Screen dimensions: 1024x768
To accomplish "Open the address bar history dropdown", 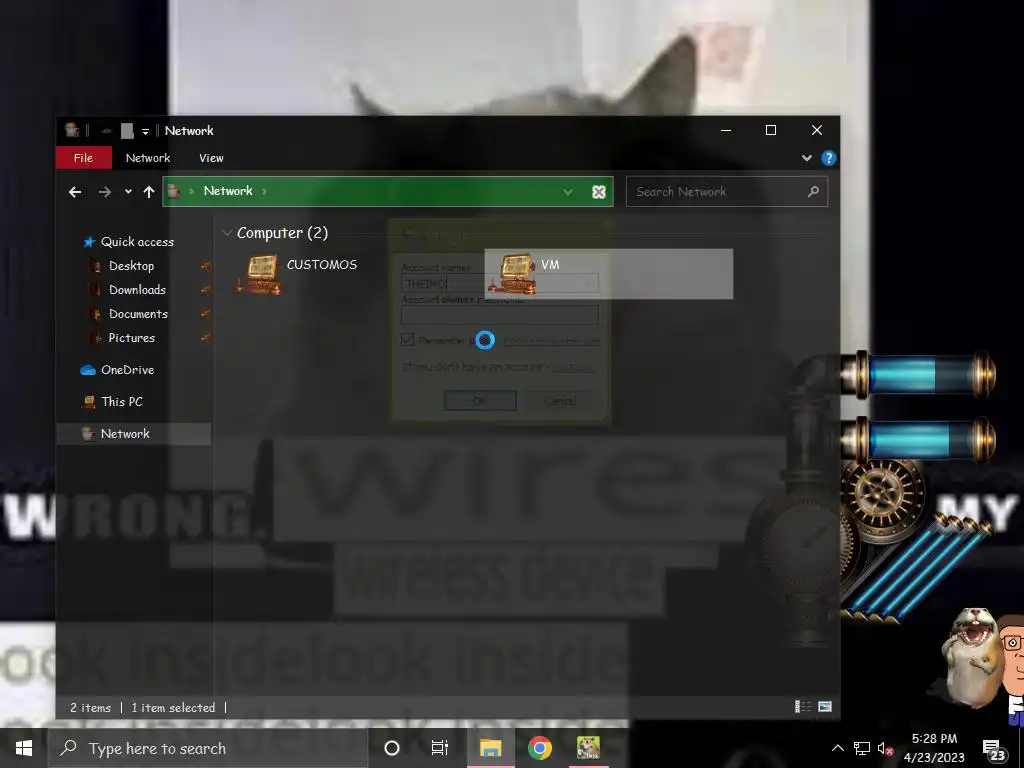I will pos(568,192).
